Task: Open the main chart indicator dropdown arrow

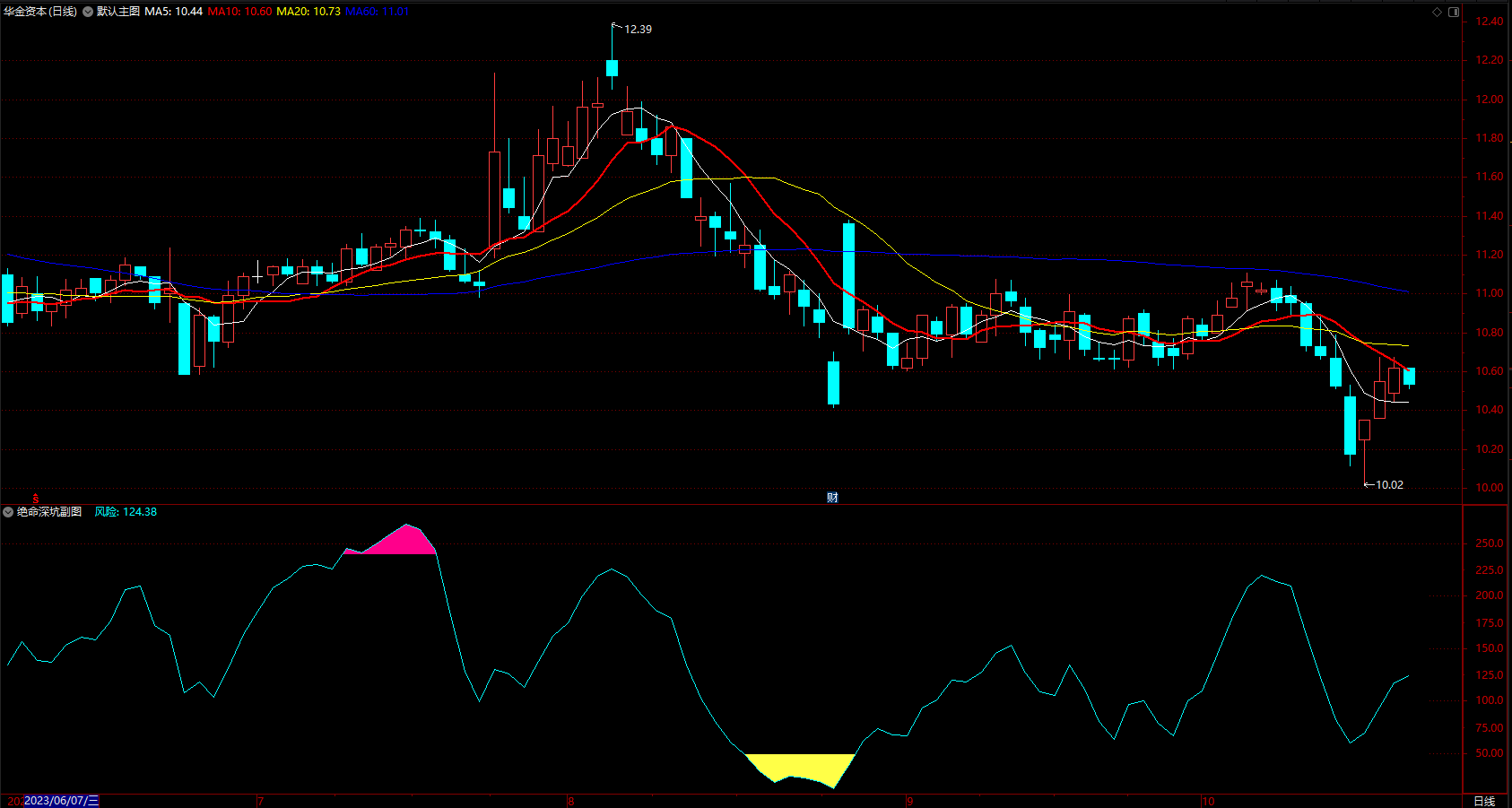Action: pyautogui.click(x=88, y=12)
